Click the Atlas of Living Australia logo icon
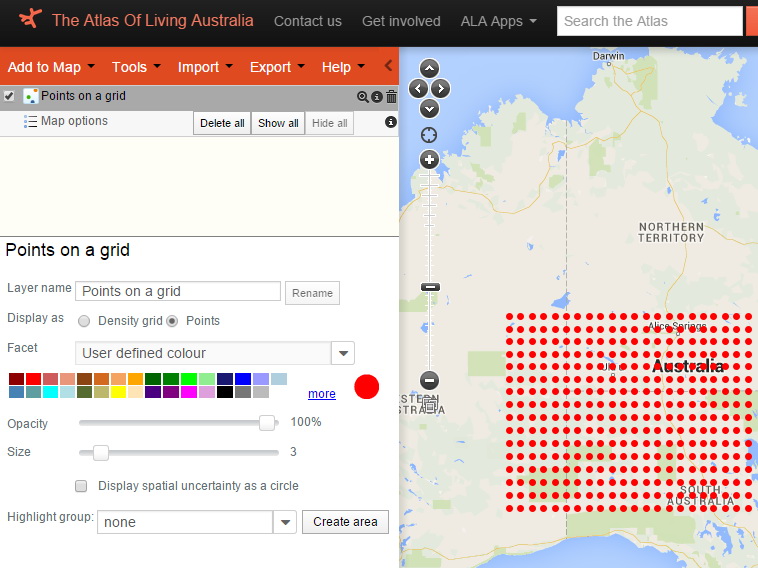 [30, 19]
